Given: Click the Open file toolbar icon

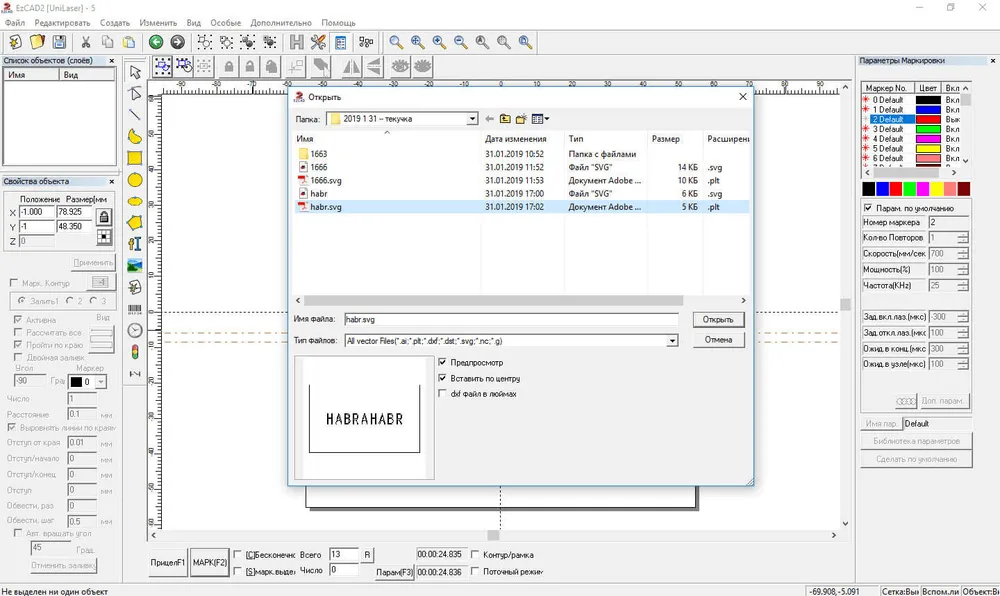Looking at the screenshot, I should [x=37, y=42].
